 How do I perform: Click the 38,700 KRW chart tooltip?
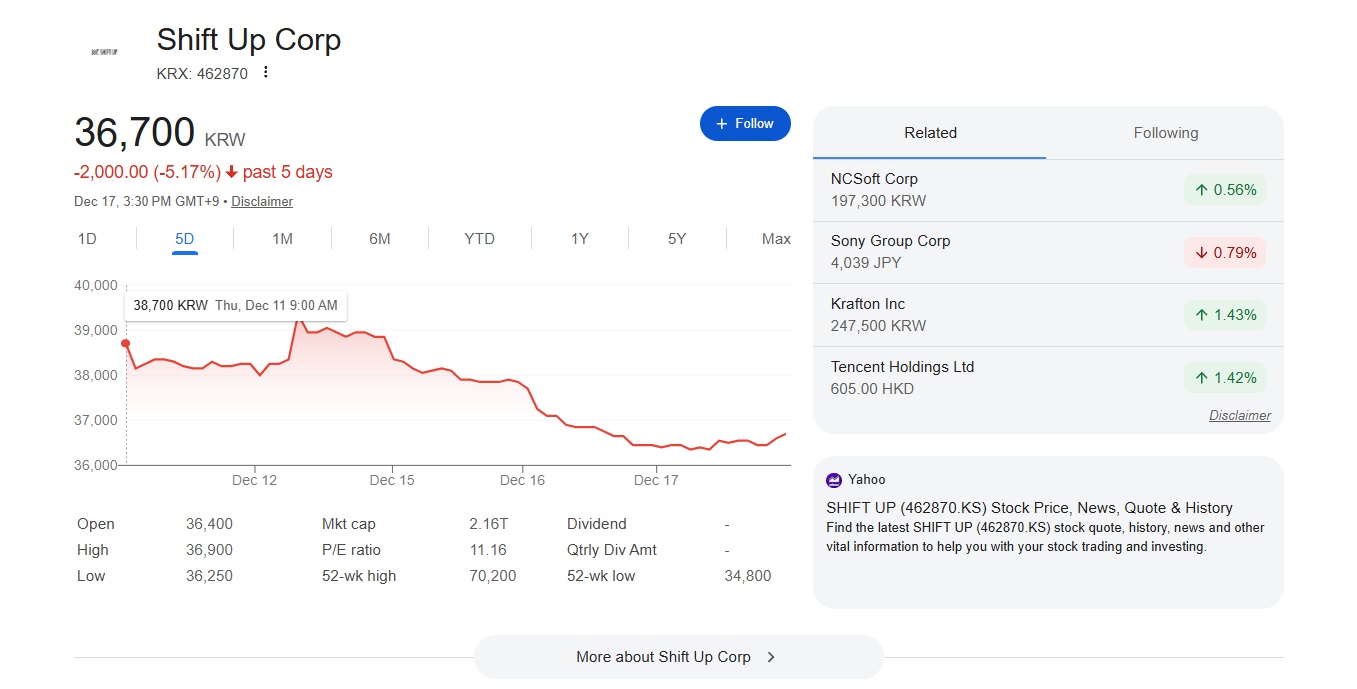(236, 305)
